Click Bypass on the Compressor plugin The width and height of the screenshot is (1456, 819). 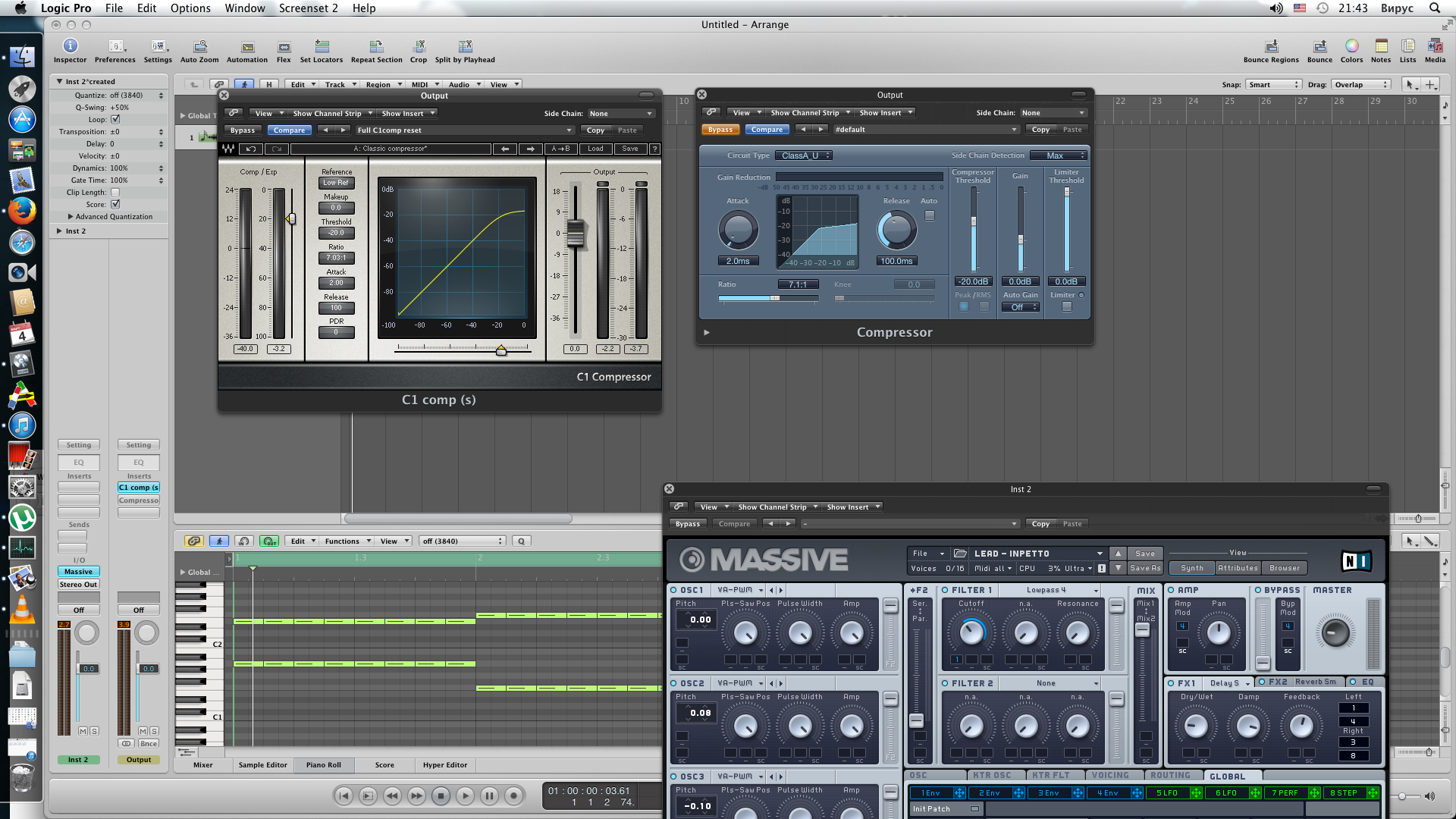tap(720, 130)
